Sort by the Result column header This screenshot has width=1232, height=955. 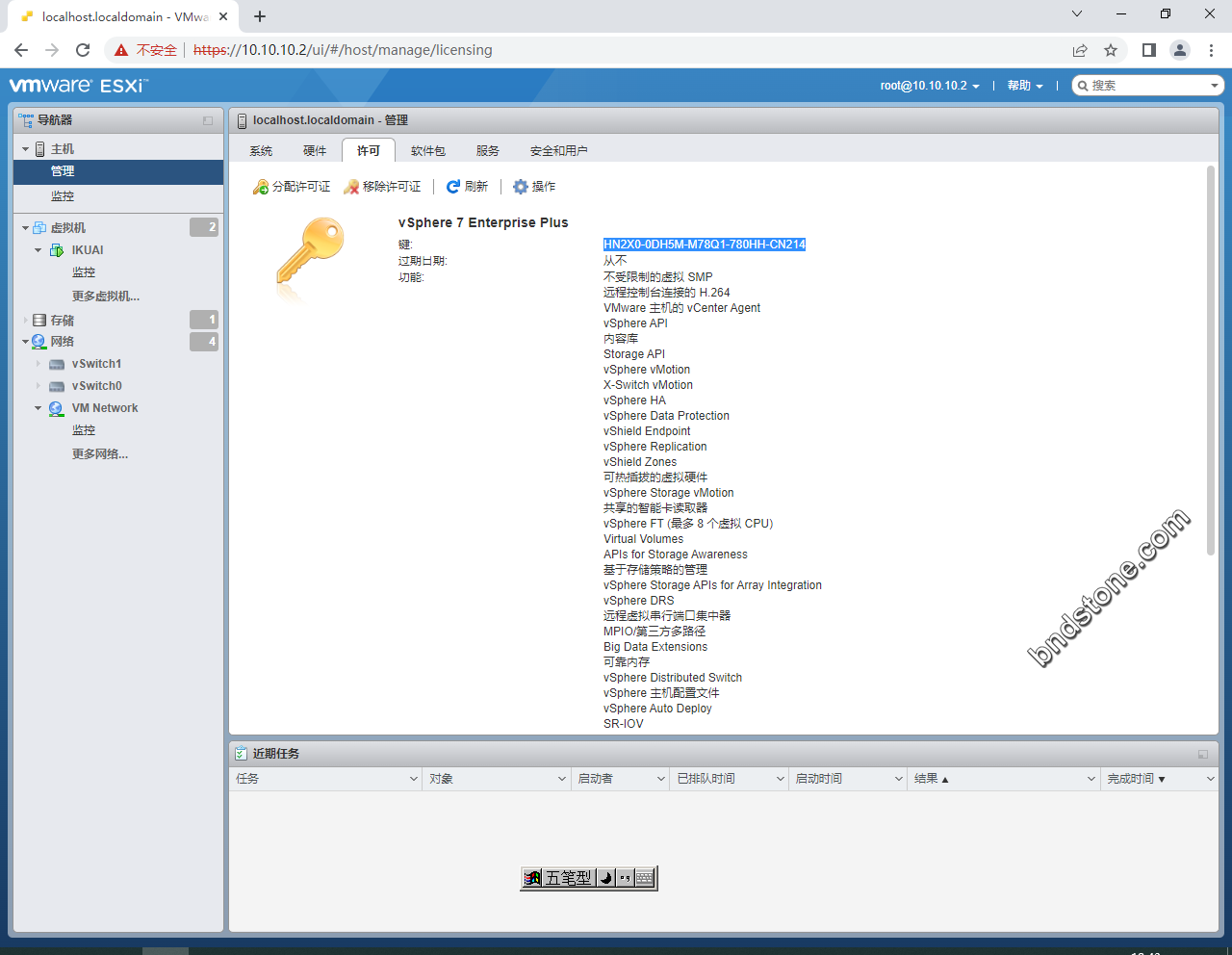tap(1004, 779)
